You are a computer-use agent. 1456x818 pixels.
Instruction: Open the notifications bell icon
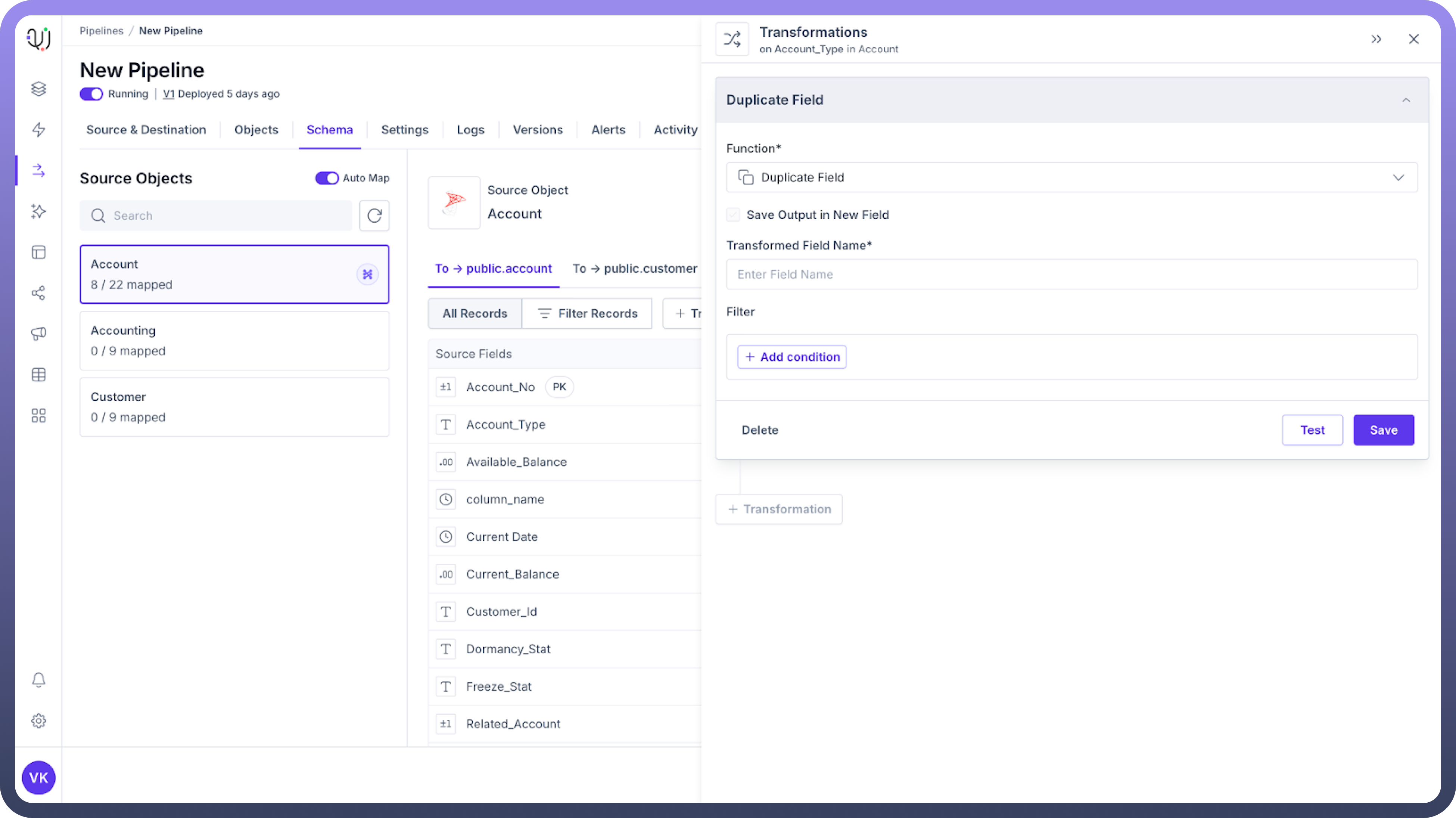[38, 679]
